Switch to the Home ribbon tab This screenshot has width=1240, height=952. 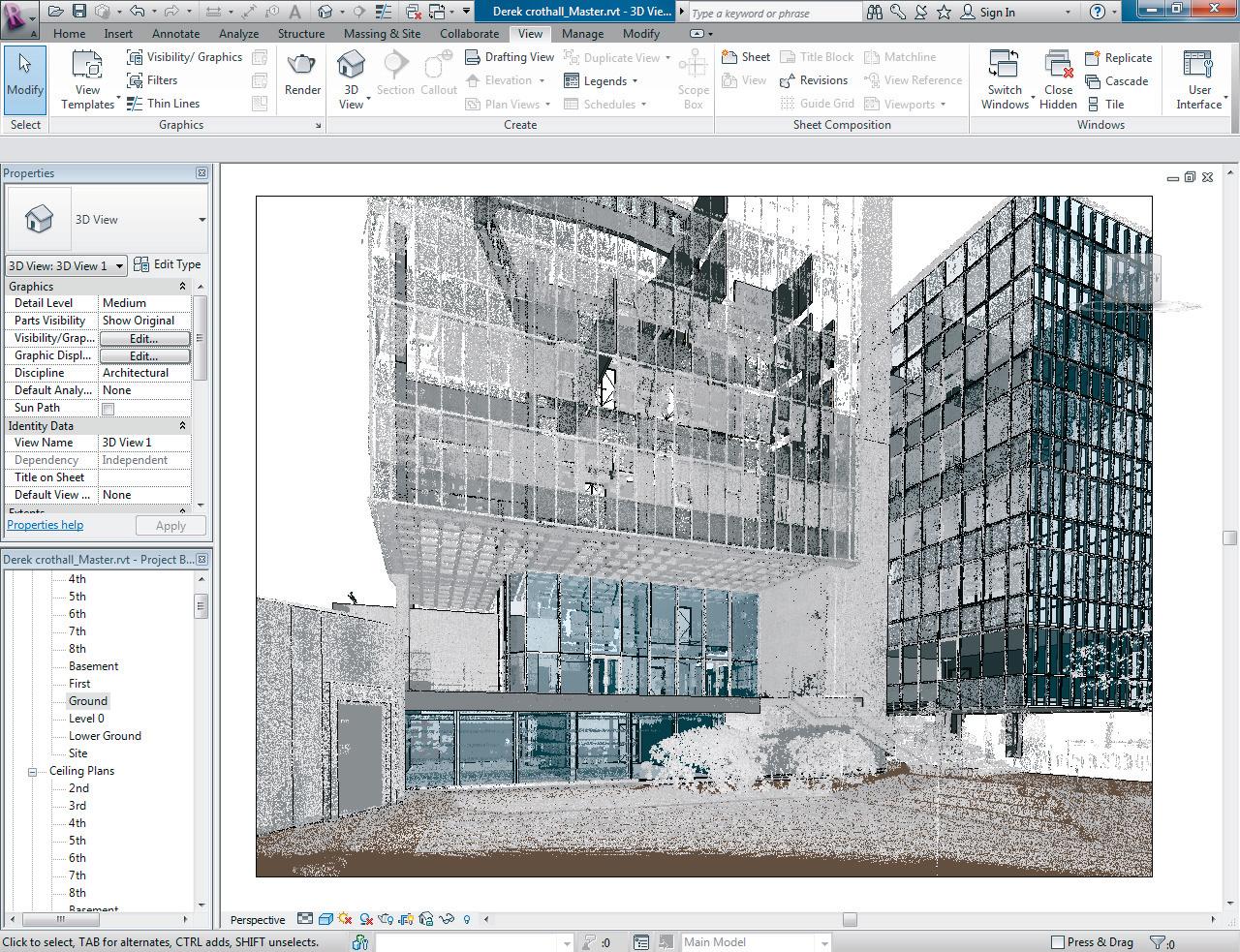coord(69,33)
